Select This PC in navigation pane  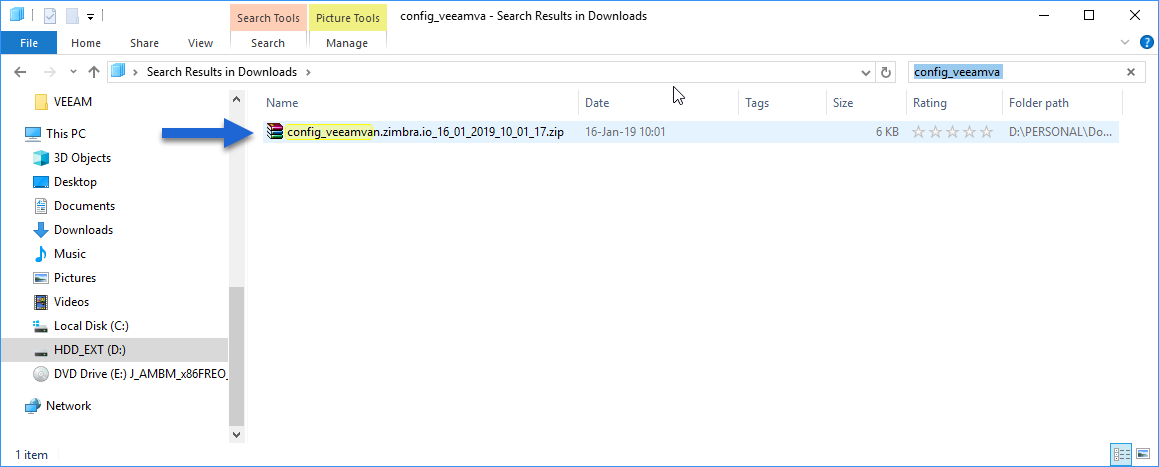(65, 134)
